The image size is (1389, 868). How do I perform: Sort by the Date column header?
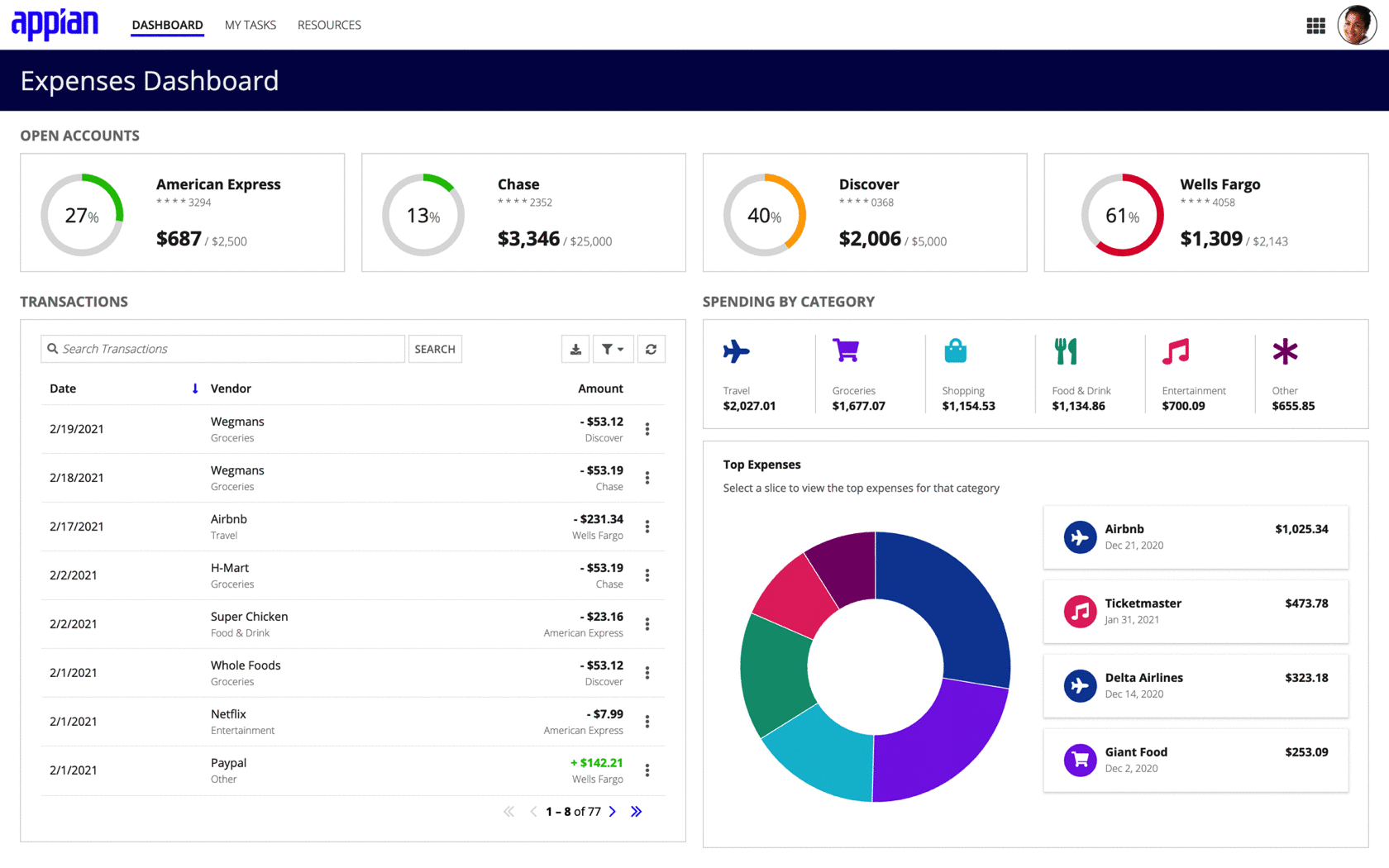[63, 389]
